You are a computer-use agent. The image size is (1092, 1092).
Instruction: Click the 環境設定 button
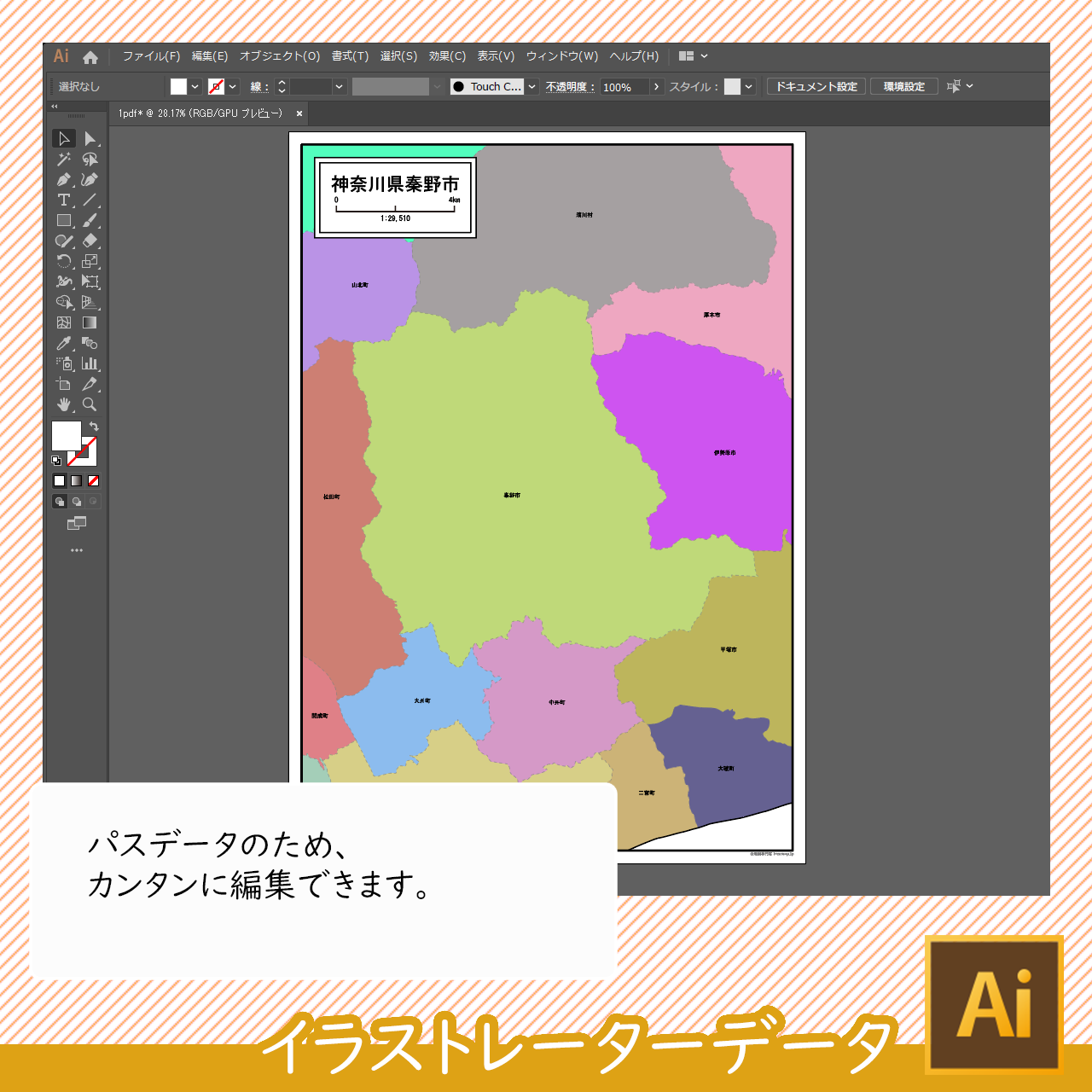pyautogui.click(x=903, y=86)
